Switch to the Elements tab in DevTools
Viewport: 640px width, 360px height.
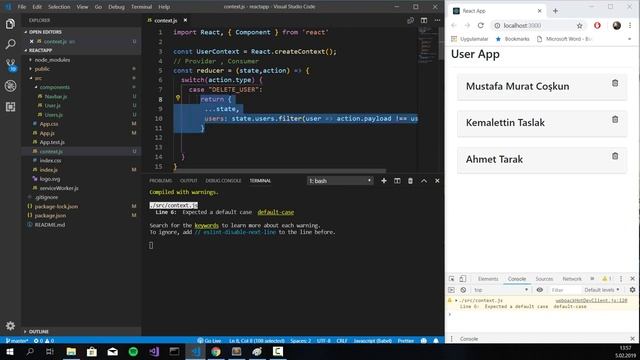tap(488, 279)
